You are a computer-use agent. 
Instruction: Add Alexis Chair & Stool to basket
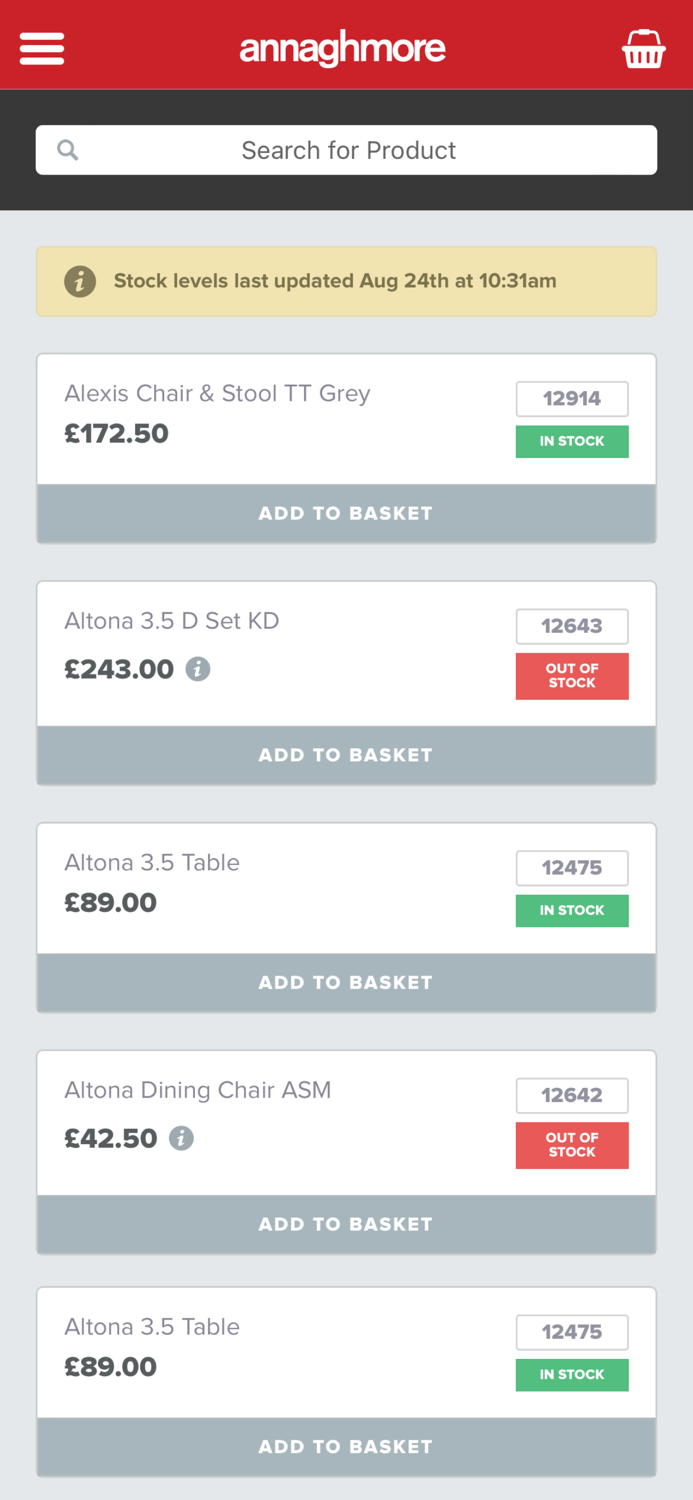click(346, 513)
